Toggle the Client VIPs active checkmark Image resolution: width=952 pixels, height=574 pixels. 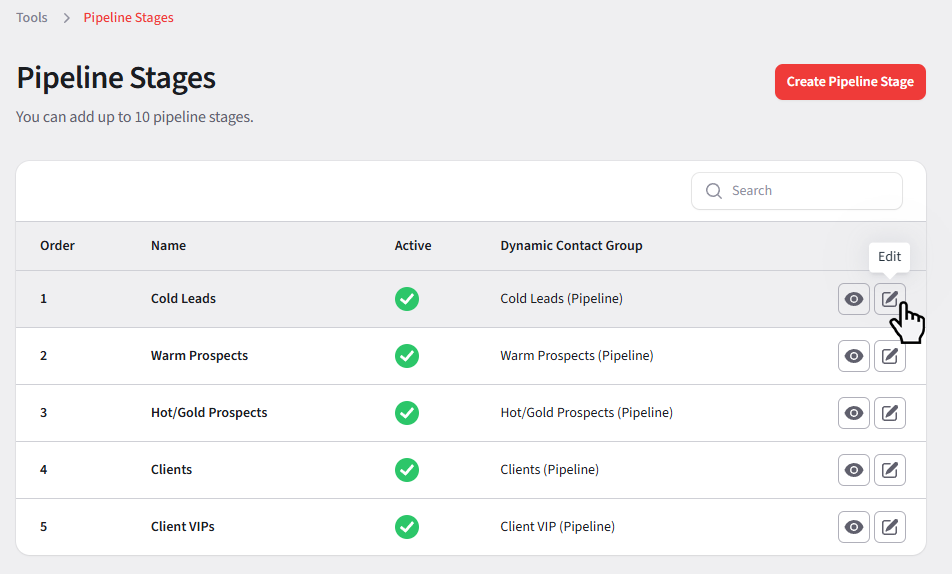tap(406, 527)
